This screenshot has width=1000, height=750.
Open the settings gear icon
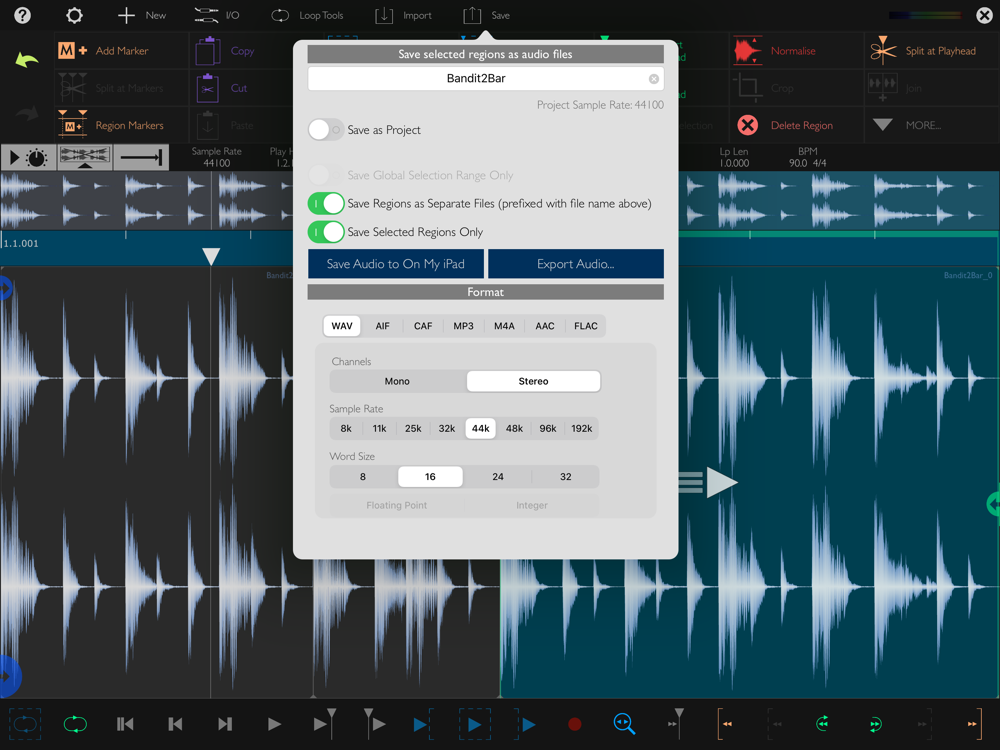[x=75, y=15]
